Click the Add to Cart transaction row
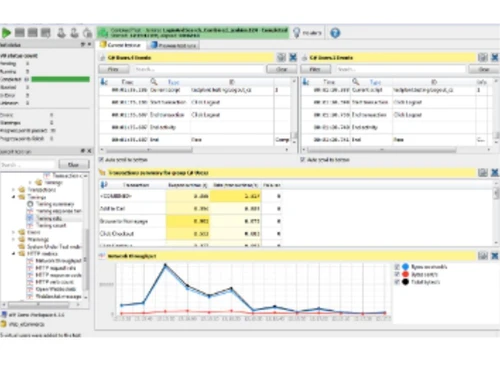 [x=191, y=209]
